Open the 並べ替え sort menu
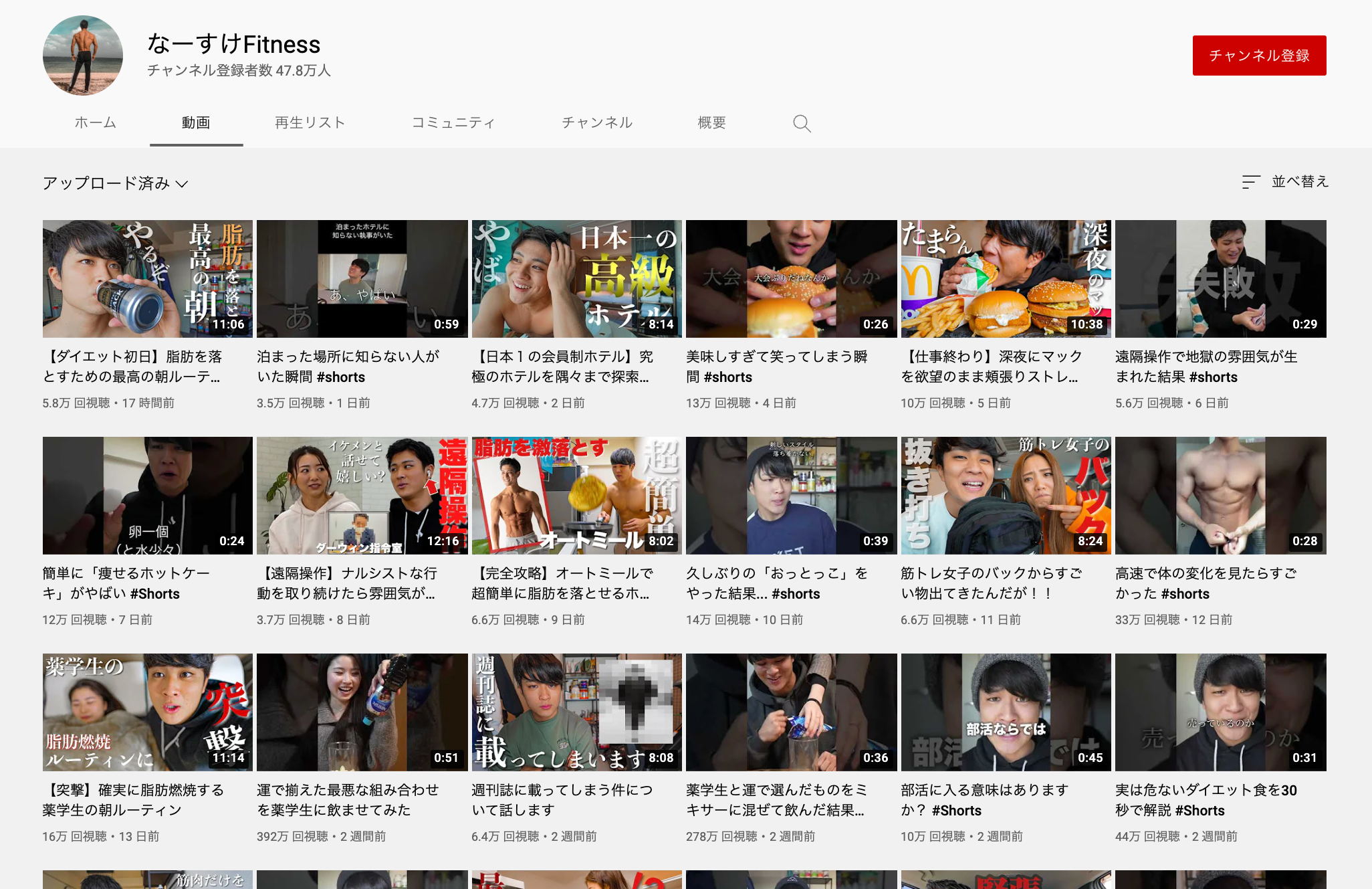This screenshot has height=889, width=1372. click(x=1285, y=182)
